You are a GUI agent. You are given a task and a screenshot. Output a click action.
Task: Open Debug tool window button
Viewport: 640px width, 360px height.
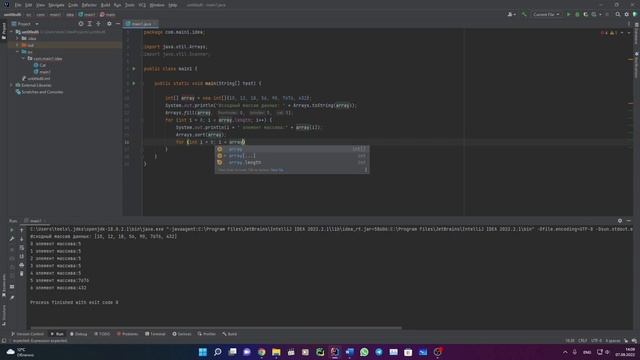click(79, 334)
